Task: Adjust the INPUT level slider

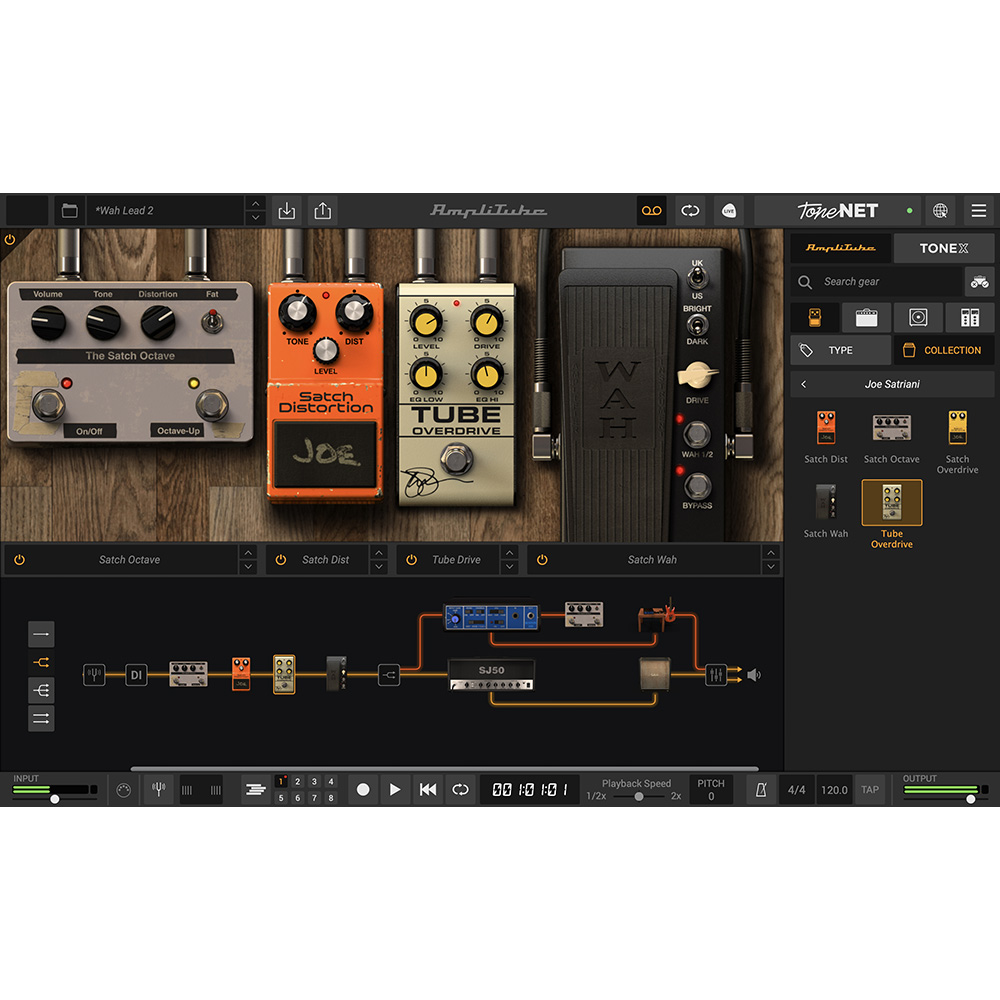Action: click(55, 798)
